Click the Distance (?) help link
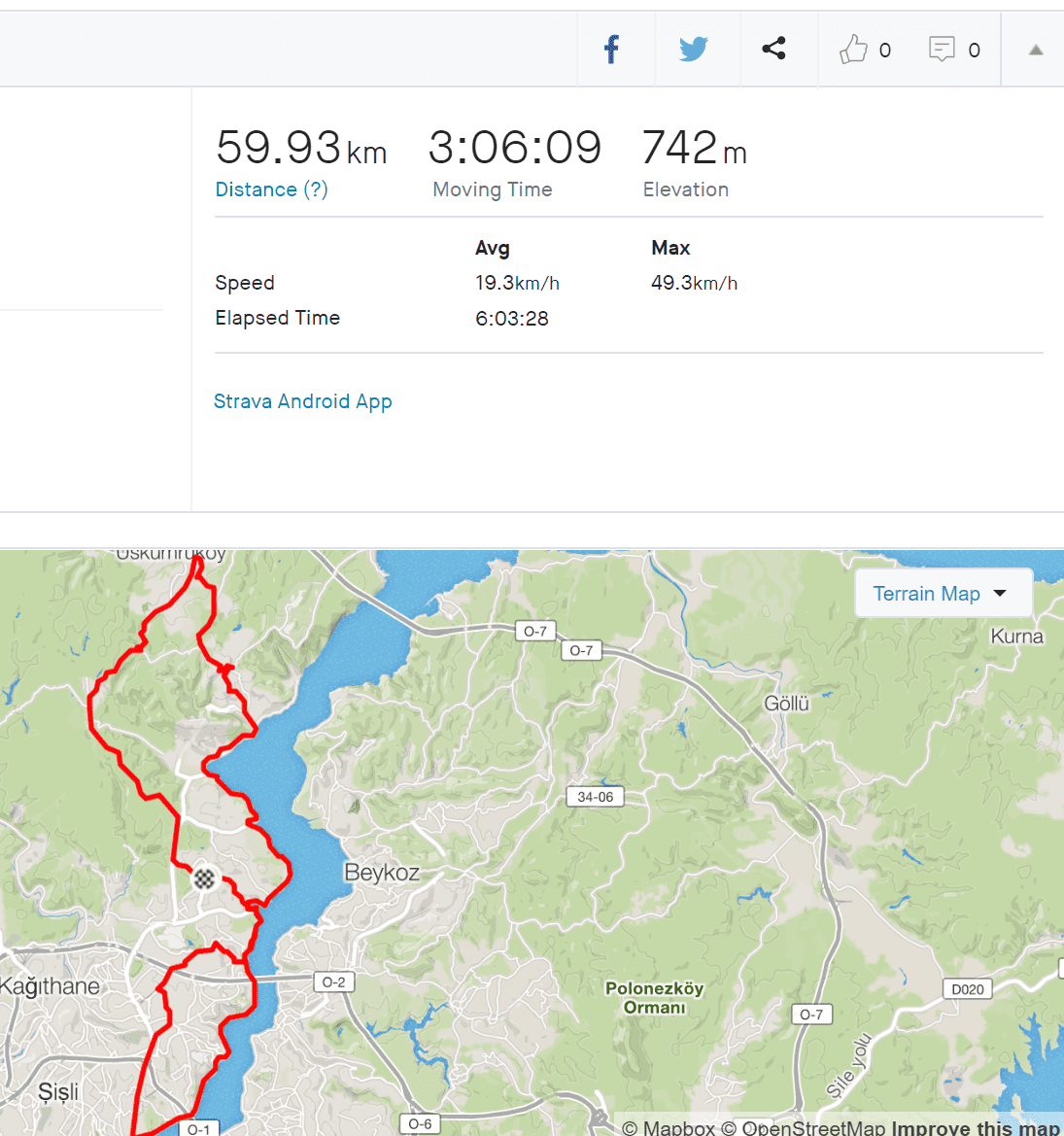The width and height of the screenshot is (1064, 1136). pos(271,189)
